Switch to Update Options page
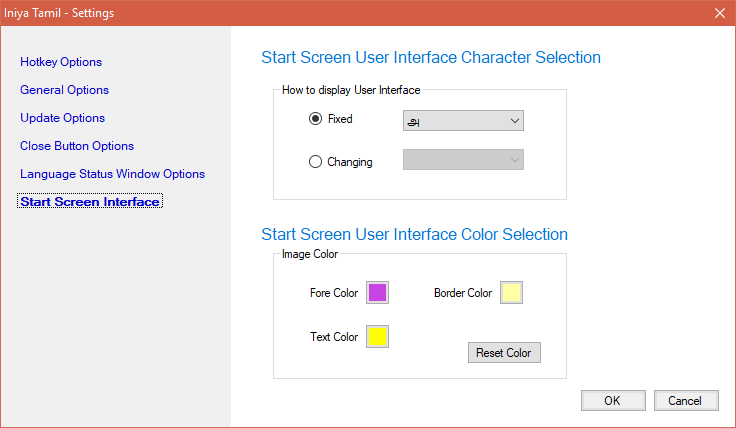Image resolution: width=736 pixels, height=428 pixels. (x=62, y=118)
